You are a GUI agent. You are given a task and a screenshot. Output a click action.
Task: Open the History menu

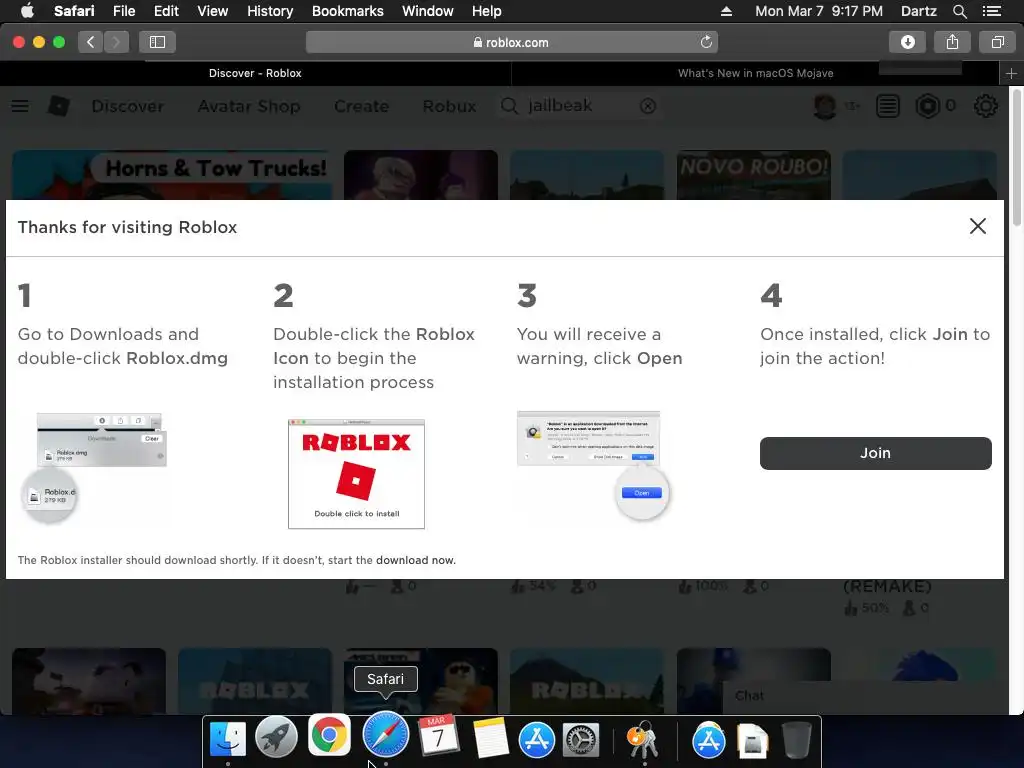point(270,11)
